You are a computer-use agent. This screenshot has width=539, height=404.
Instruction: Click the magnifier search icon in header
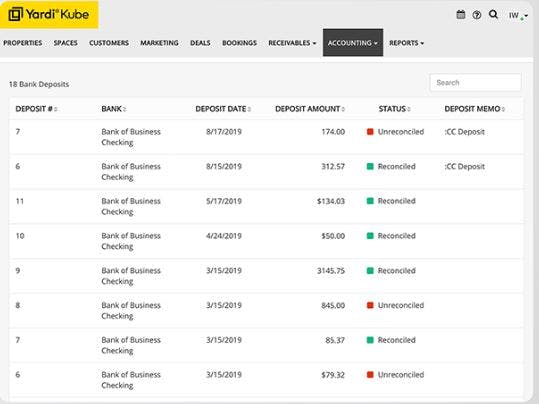point(493,14)
